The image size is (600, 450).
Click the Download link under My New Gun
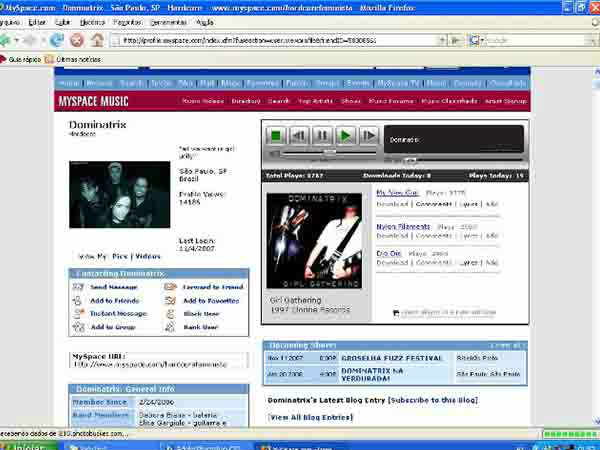pyautogui.click(x=392, y=204)
